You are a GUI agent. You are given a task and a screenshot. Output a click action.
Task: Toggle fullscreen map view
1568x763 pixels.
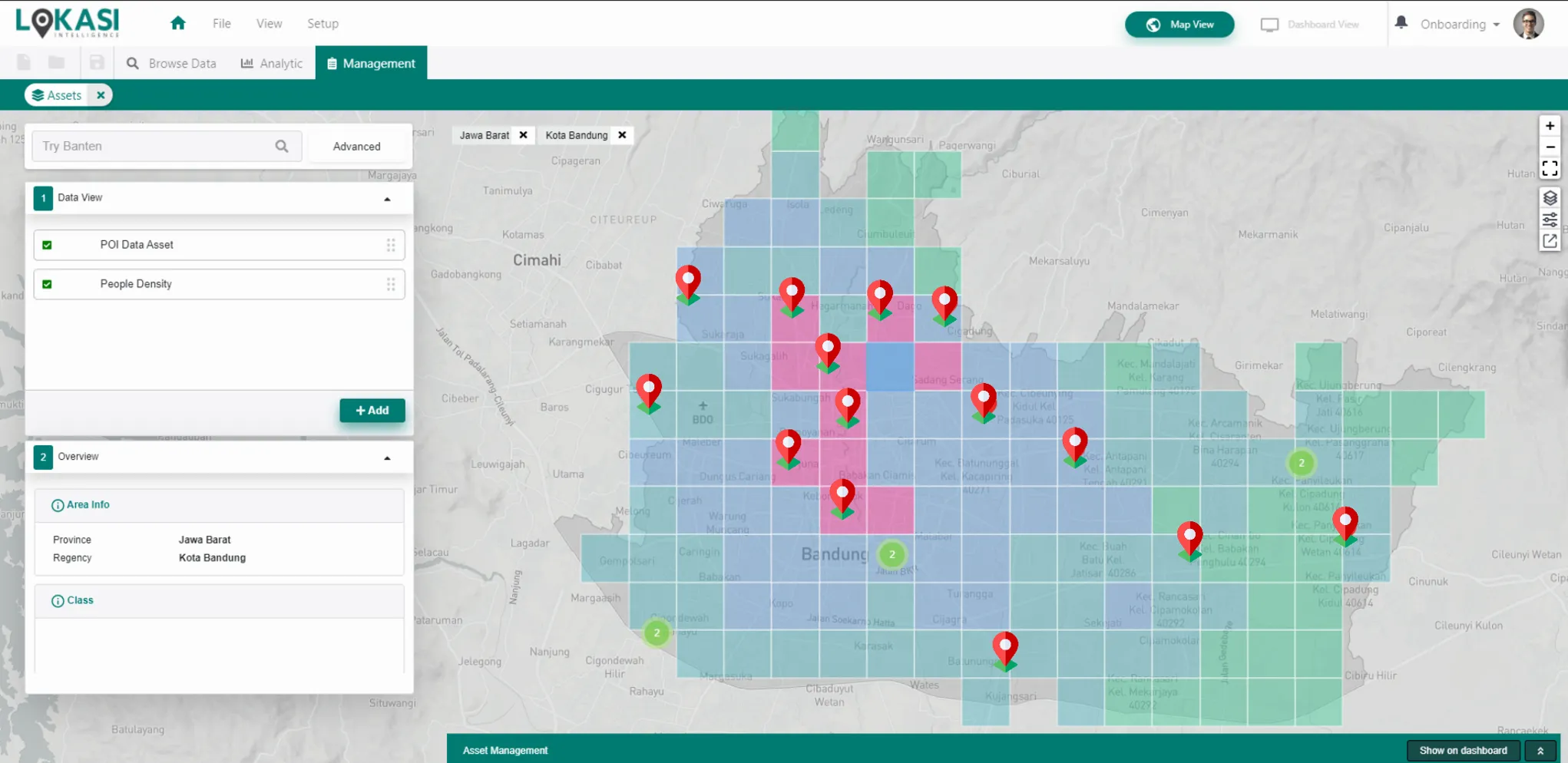[1550, 168]
